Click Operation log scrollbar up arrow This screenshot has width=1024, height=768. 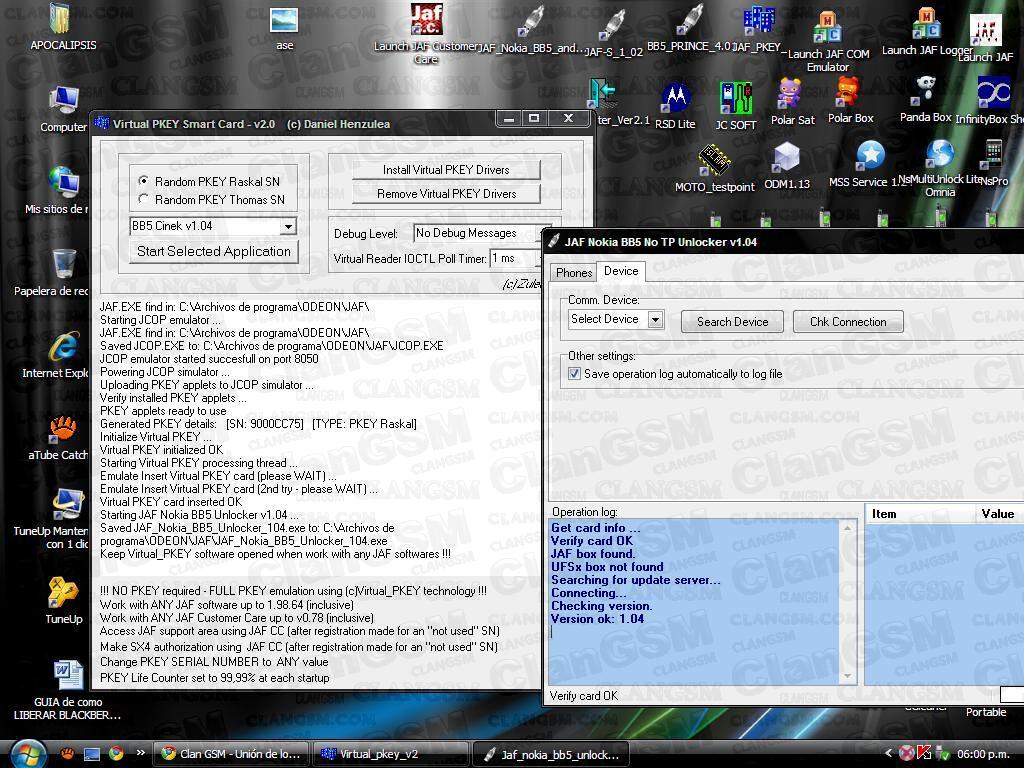848,527
